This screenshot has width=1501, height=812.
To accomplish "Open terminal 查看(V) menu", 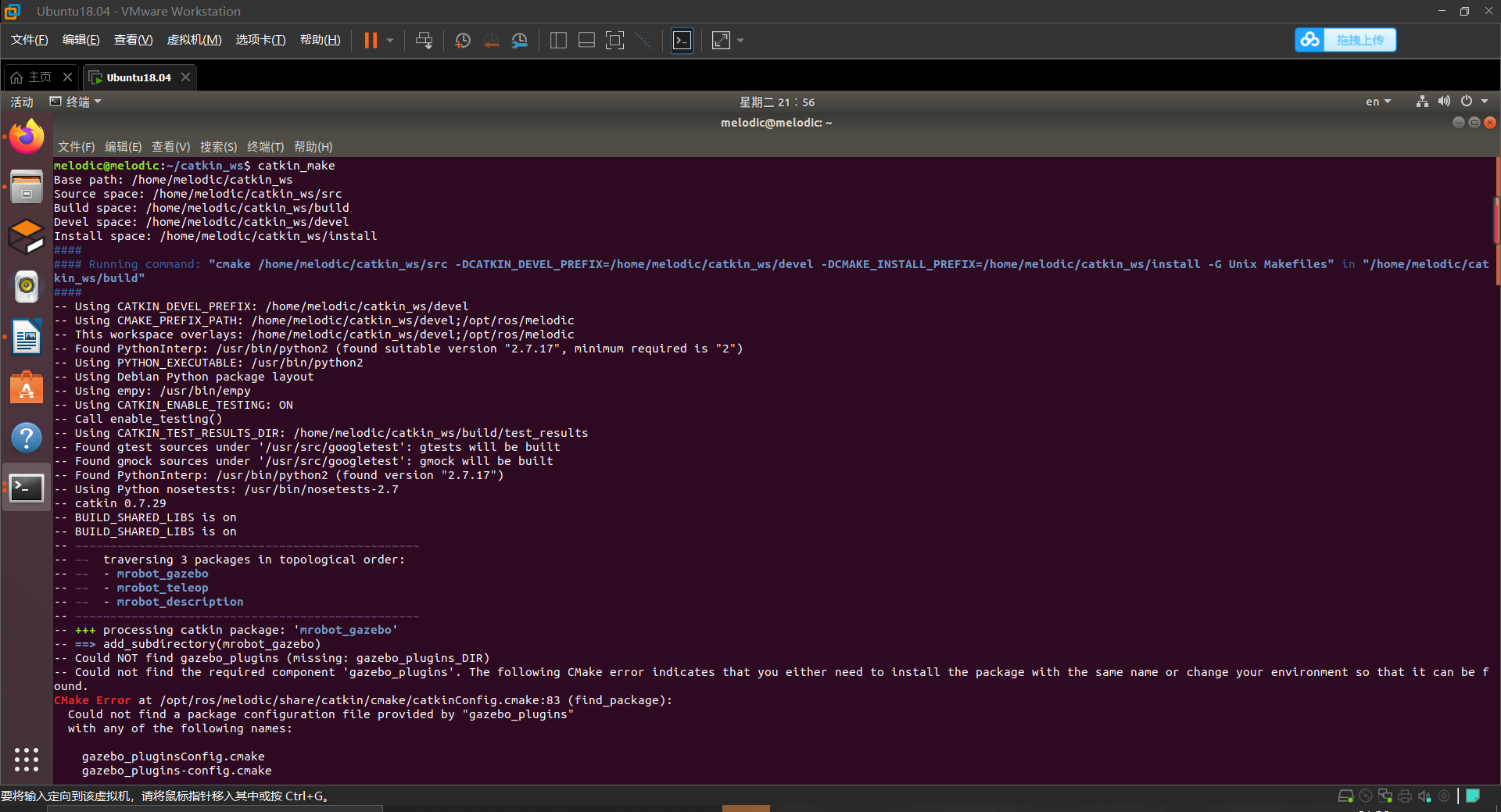I will (170, 147).
